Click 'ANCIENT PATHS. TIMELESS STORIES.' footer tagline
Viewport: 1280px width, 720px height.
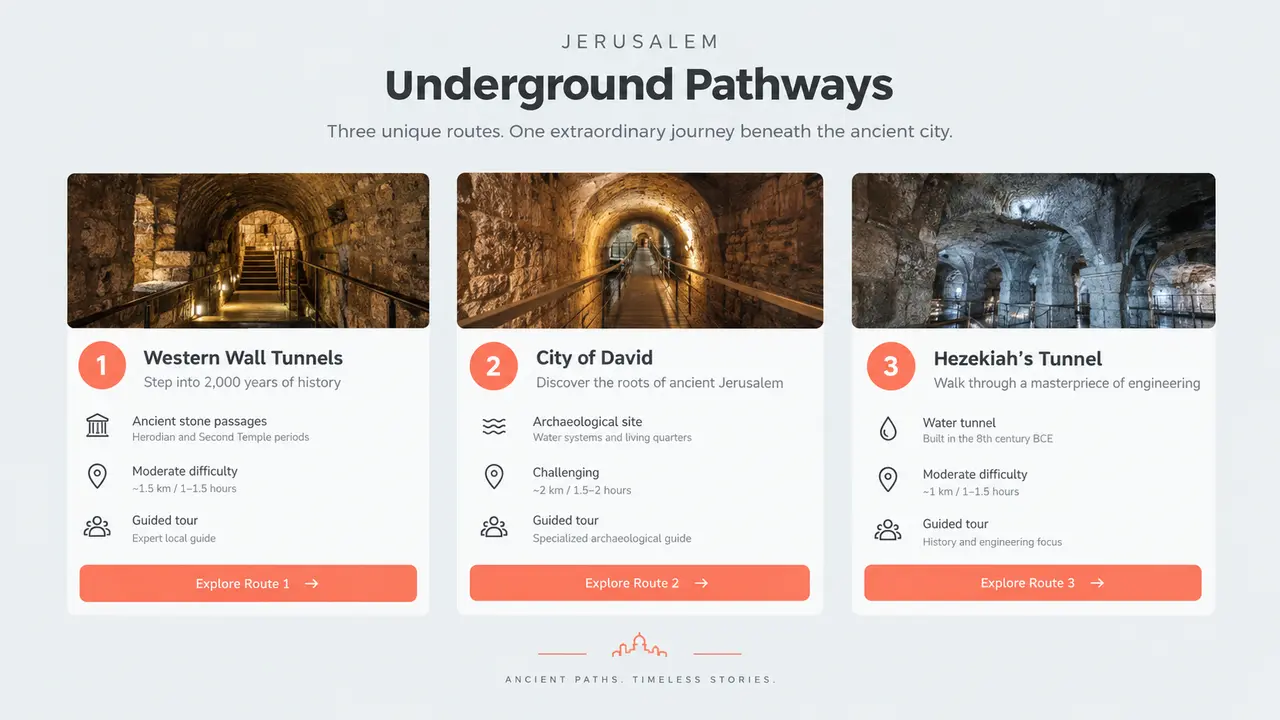640,680
